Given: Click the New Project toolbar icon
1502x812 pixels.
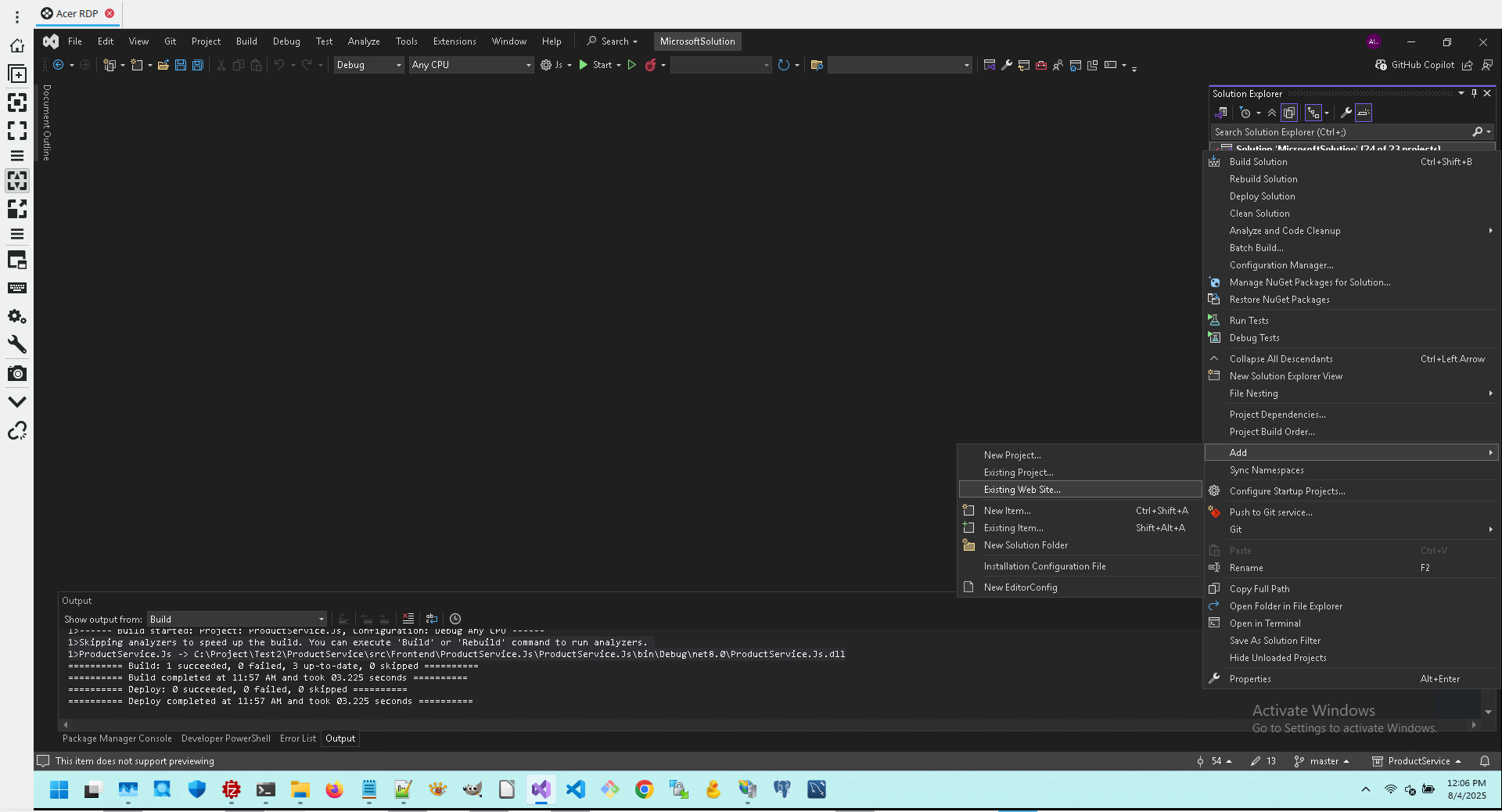Looking at the screenshot, I should tap(110, 65).
